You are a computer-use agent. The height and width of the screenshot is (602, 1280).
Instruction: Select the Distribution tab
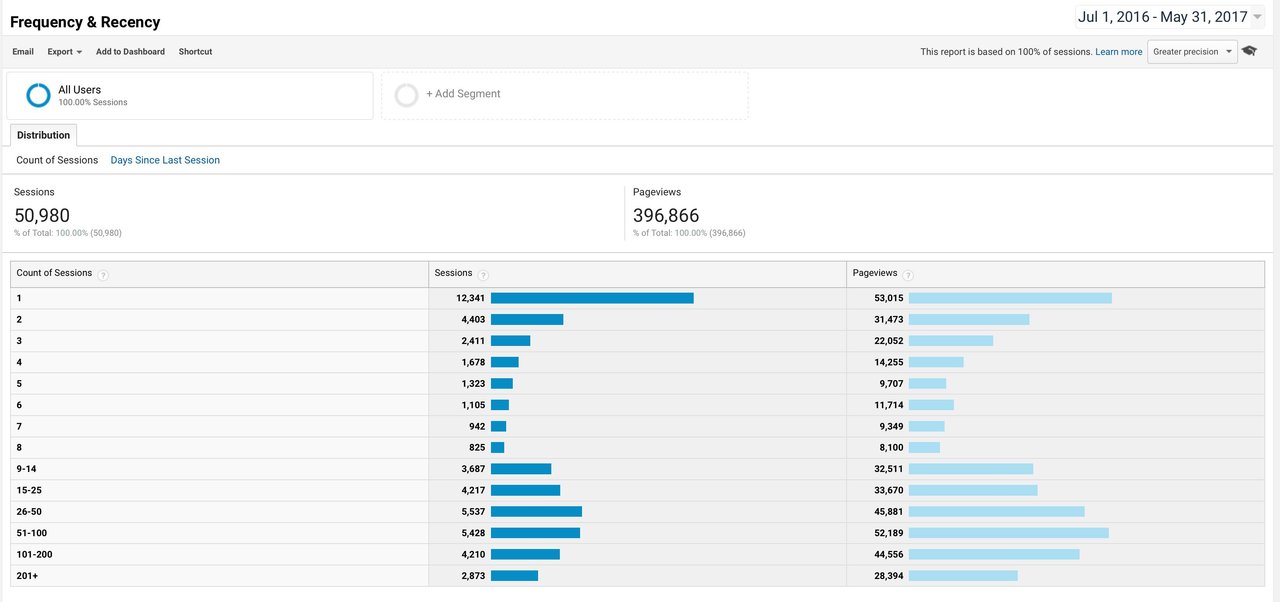(43, 135)
